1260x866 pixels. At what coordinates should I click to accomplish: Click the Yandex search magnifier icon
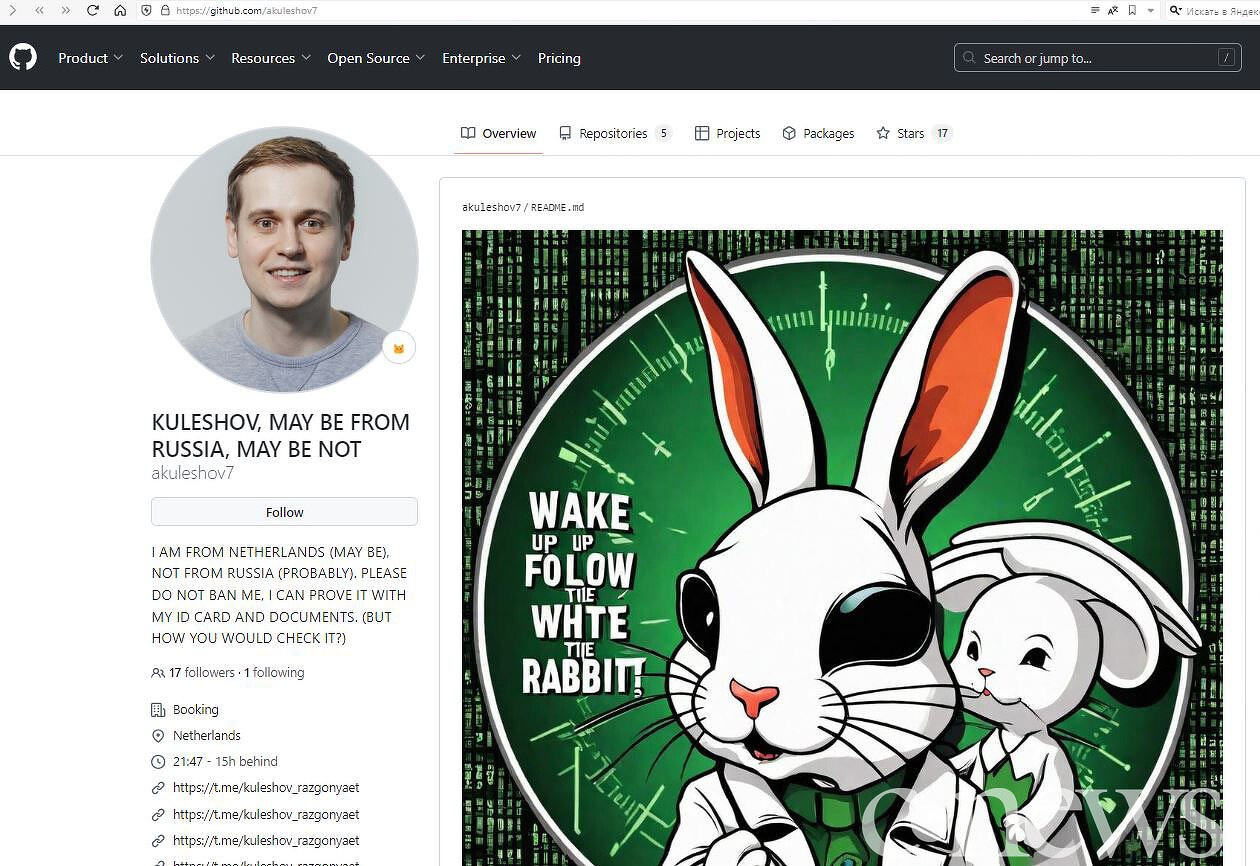coord(1176,10)
